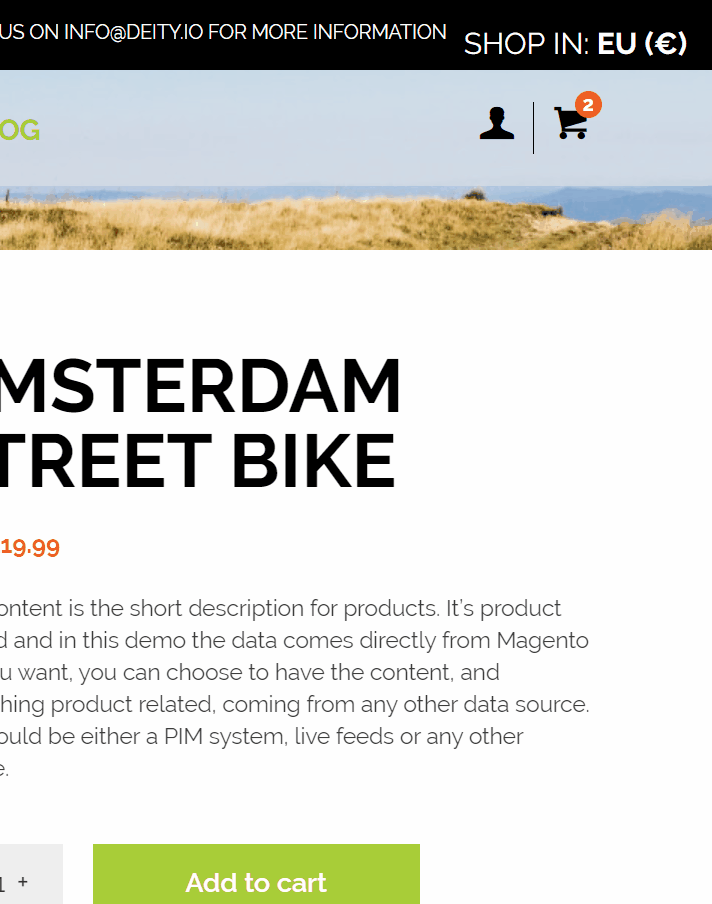The width and height of the screenshot is (712, 904).
Task: Focus the quantity field showing 1
Action: pos(3,882)
